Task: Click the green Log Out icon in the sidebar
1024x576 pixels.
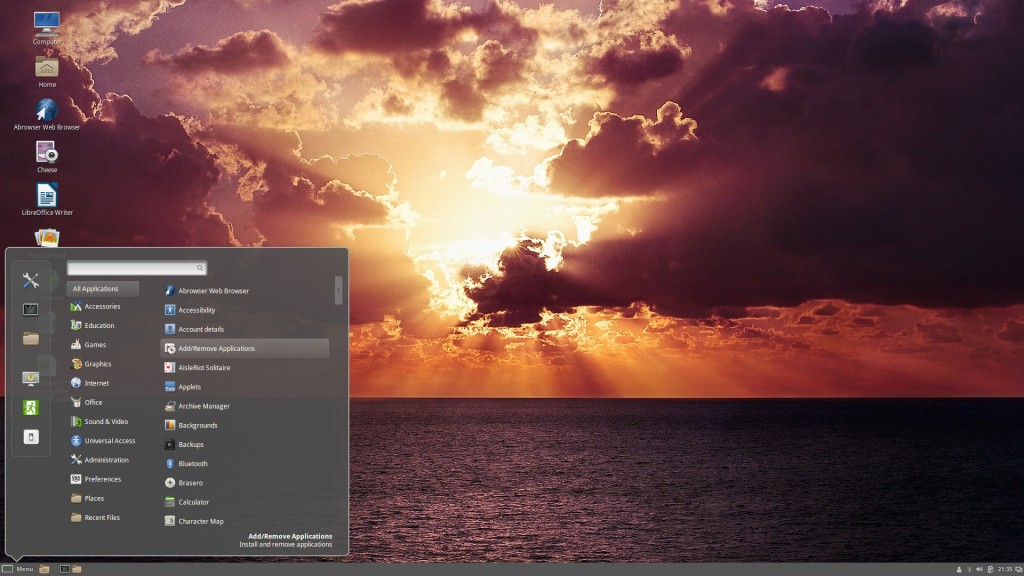Action: 30,408
